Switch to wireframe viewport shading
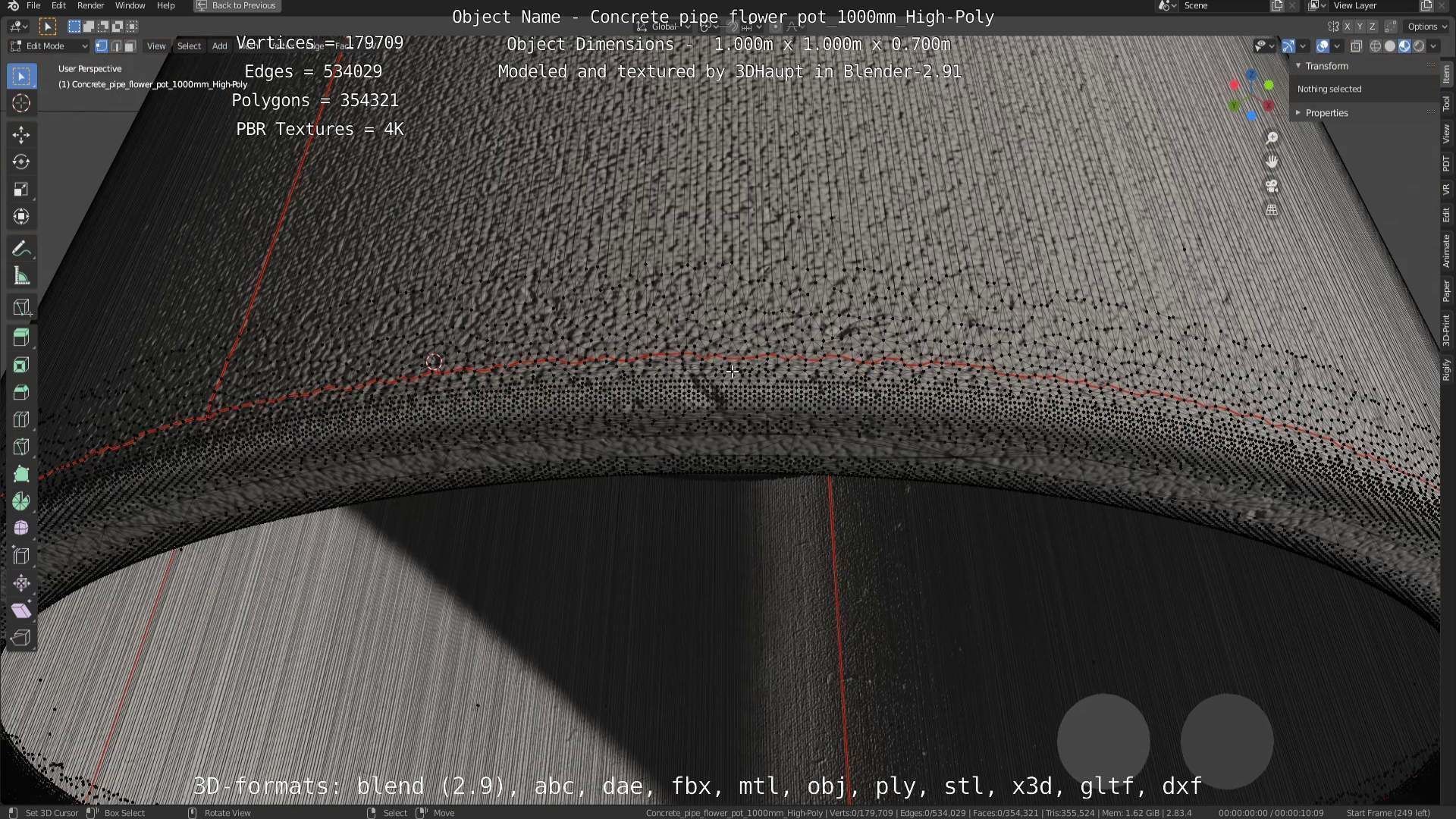This screenshot has width=1456, height=819. point(1375,46)
